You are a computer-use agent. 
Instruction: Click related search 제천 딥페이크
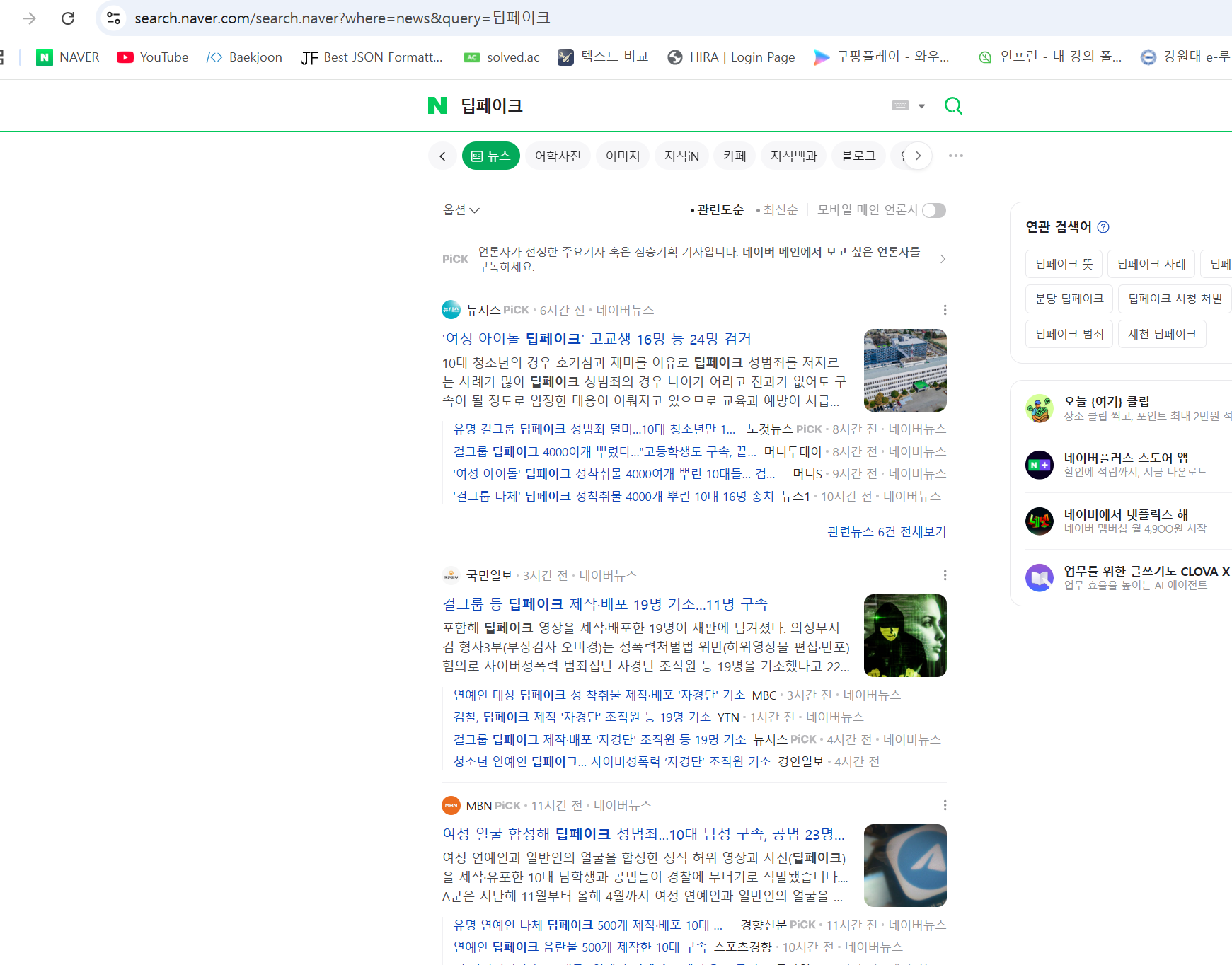pyautogui.click(x=1162, y=334)
